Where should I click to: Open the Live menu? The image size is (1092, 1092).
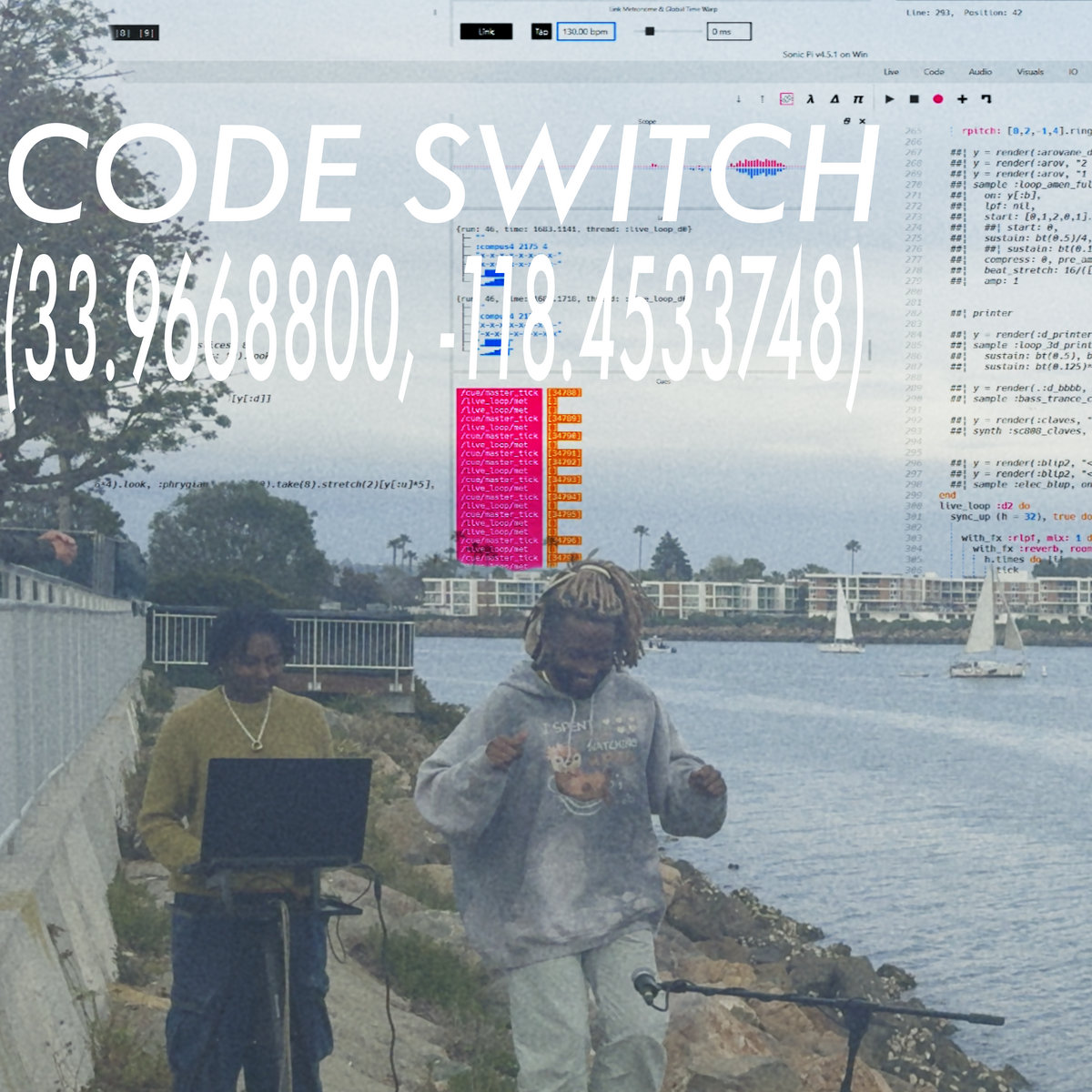tap(891, 72)
